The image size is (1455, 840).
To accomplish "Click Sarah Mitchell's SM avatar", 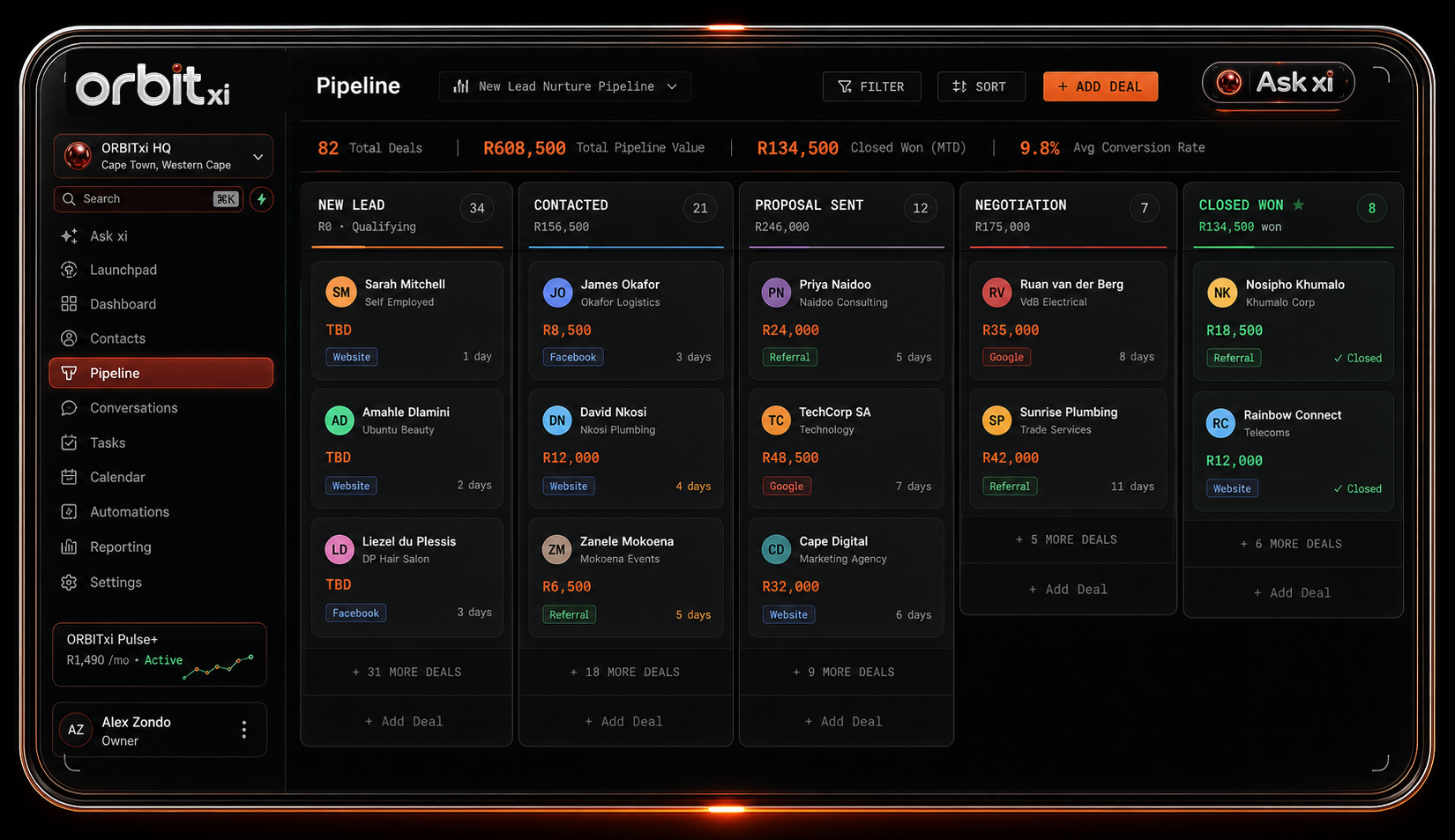I will [x=341, y=293].
